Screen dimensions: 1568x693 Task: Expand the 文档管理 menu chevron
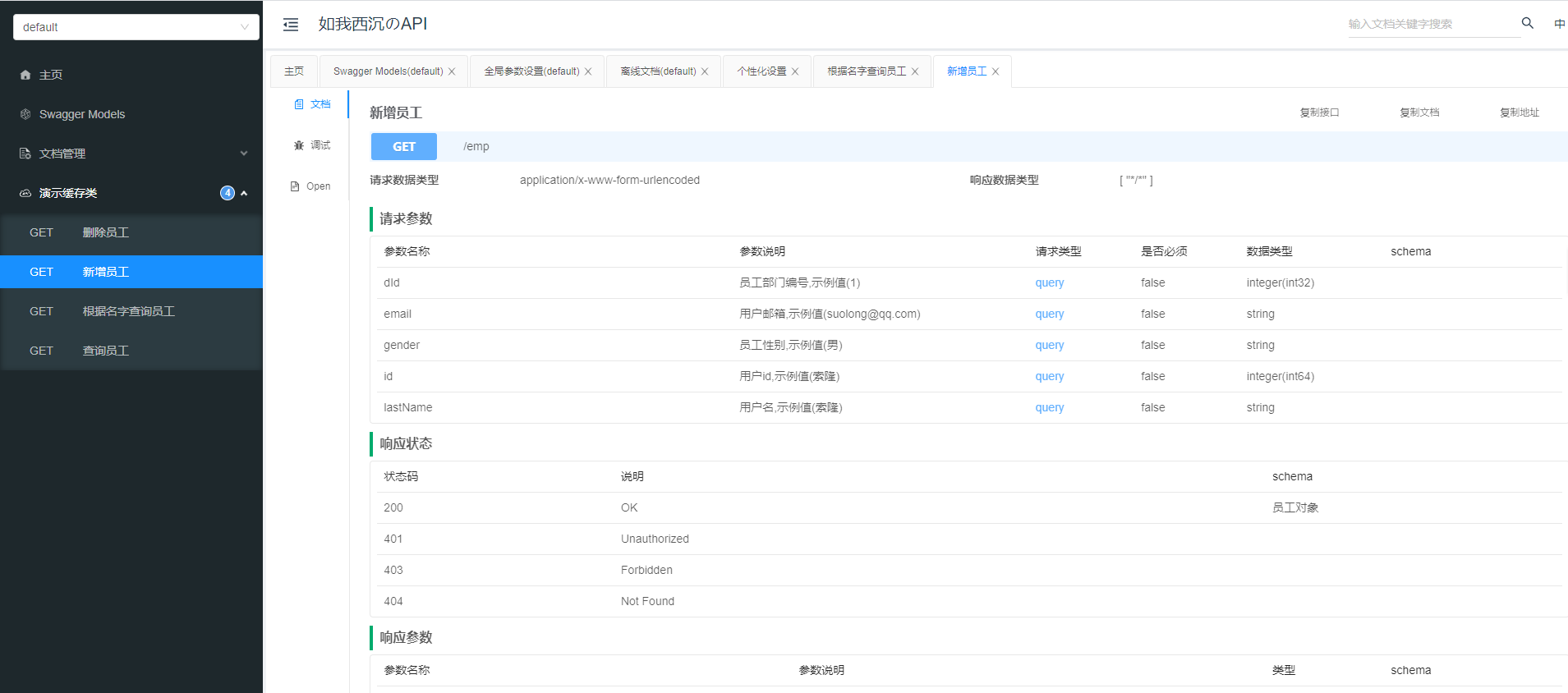pos(244,154)
